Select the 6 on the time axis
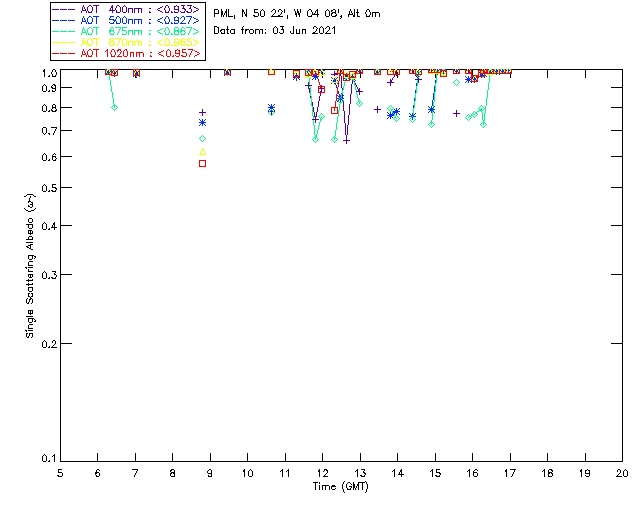This screenshot has width=640, height=512. [98, 473]
